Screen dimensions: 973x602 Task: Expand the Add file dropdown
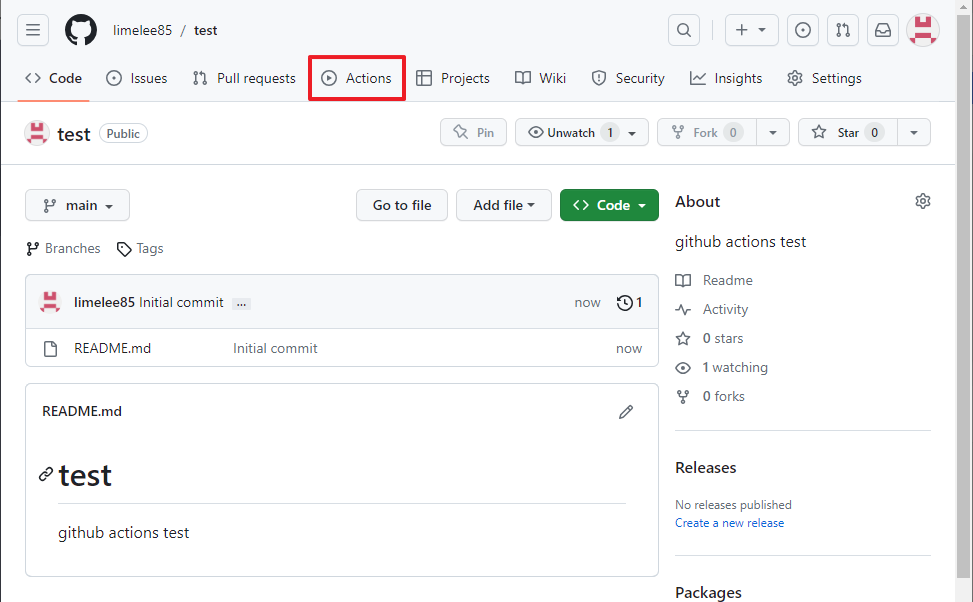pyautogui.click(x=504, y=205)
